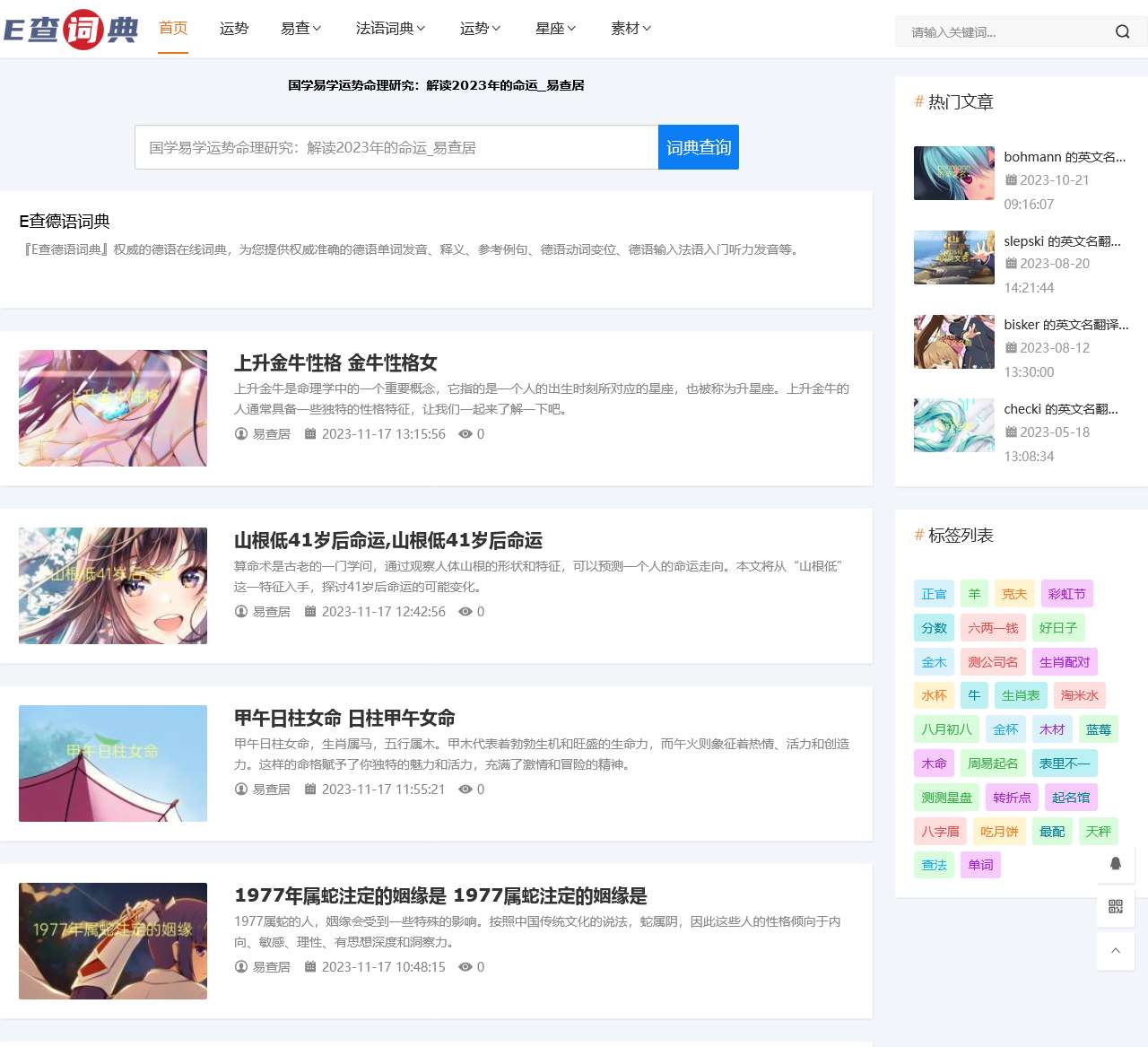1148x1047 pixels.
Task: Click the back-to-top arrow icon
Action: [1116, 951]
